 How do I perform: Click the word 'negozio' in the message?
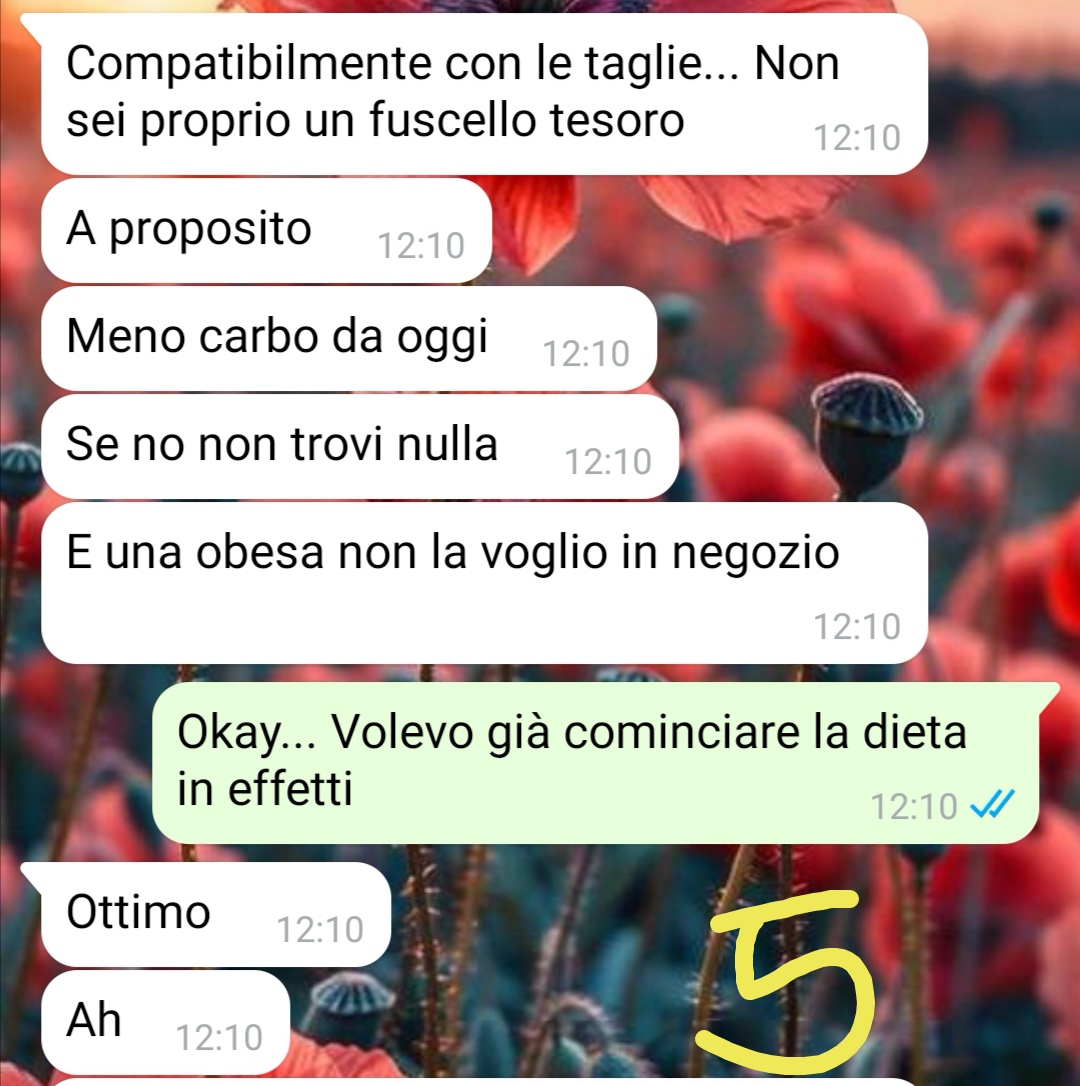755,554
